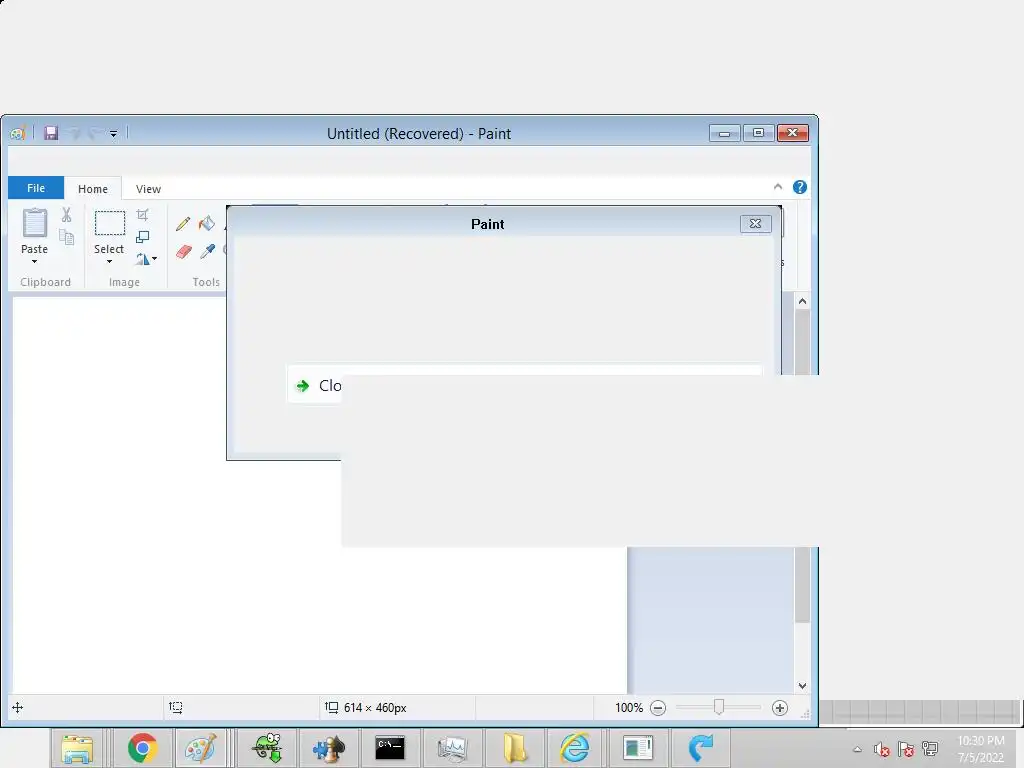Switch to the View ribbon tab
Image resolution: width=1024 pixels, height=768 pixels.
148,189
